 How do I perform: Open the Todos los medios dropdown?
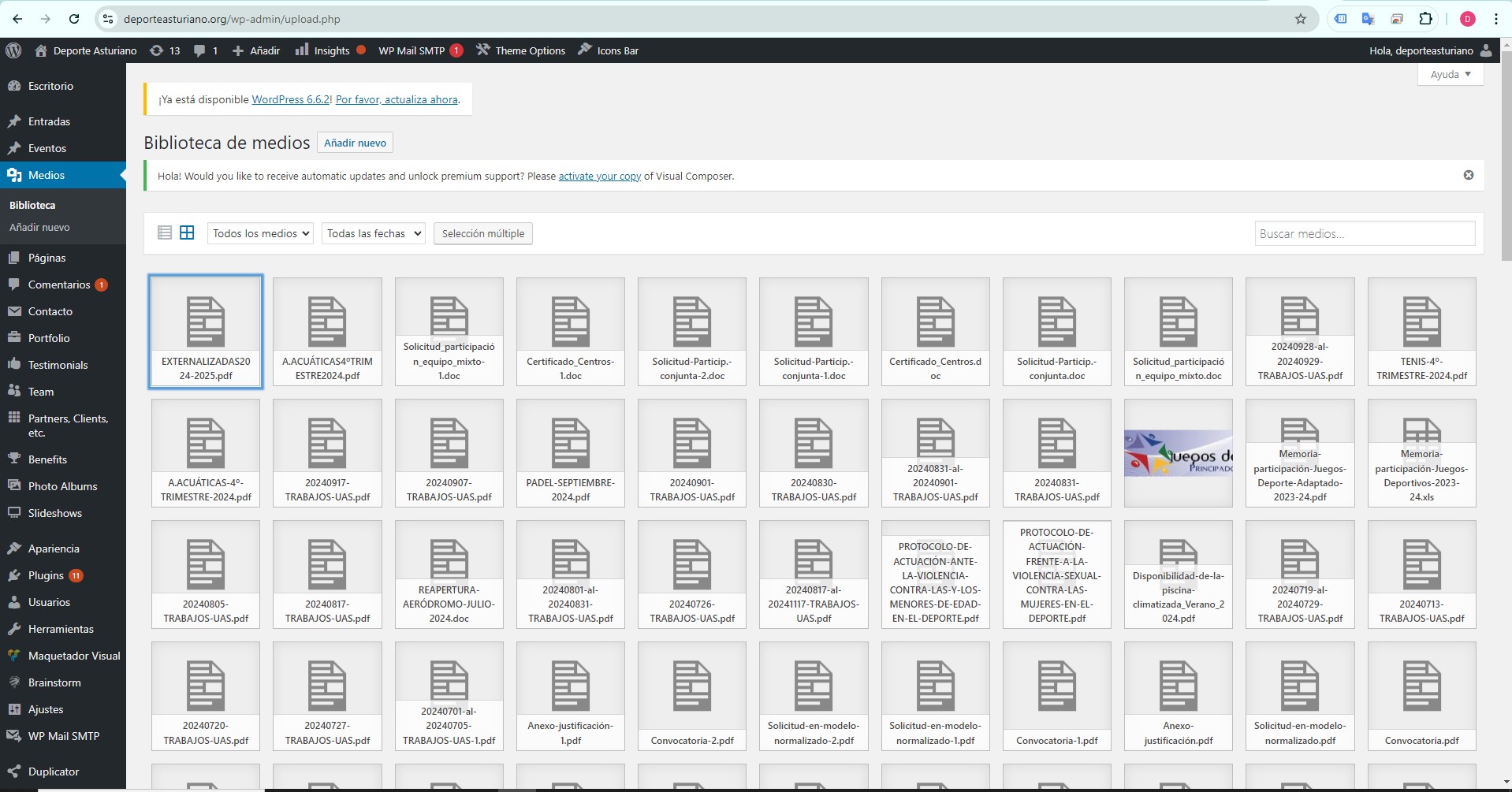click(x=260, y=233)
